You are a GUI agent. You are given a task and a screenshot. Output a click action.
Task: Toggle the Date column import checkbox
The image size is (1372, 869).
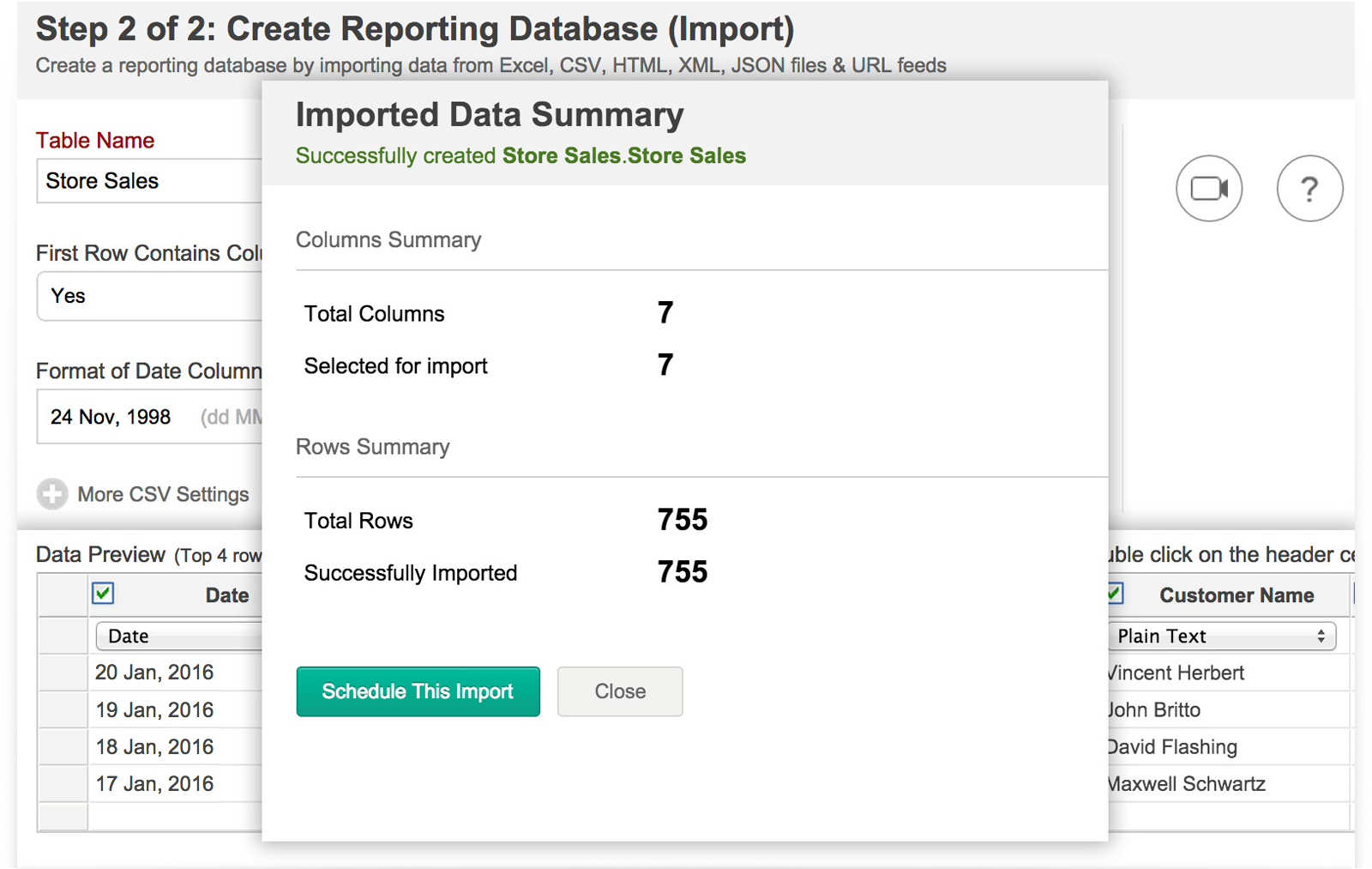[103, 594]
